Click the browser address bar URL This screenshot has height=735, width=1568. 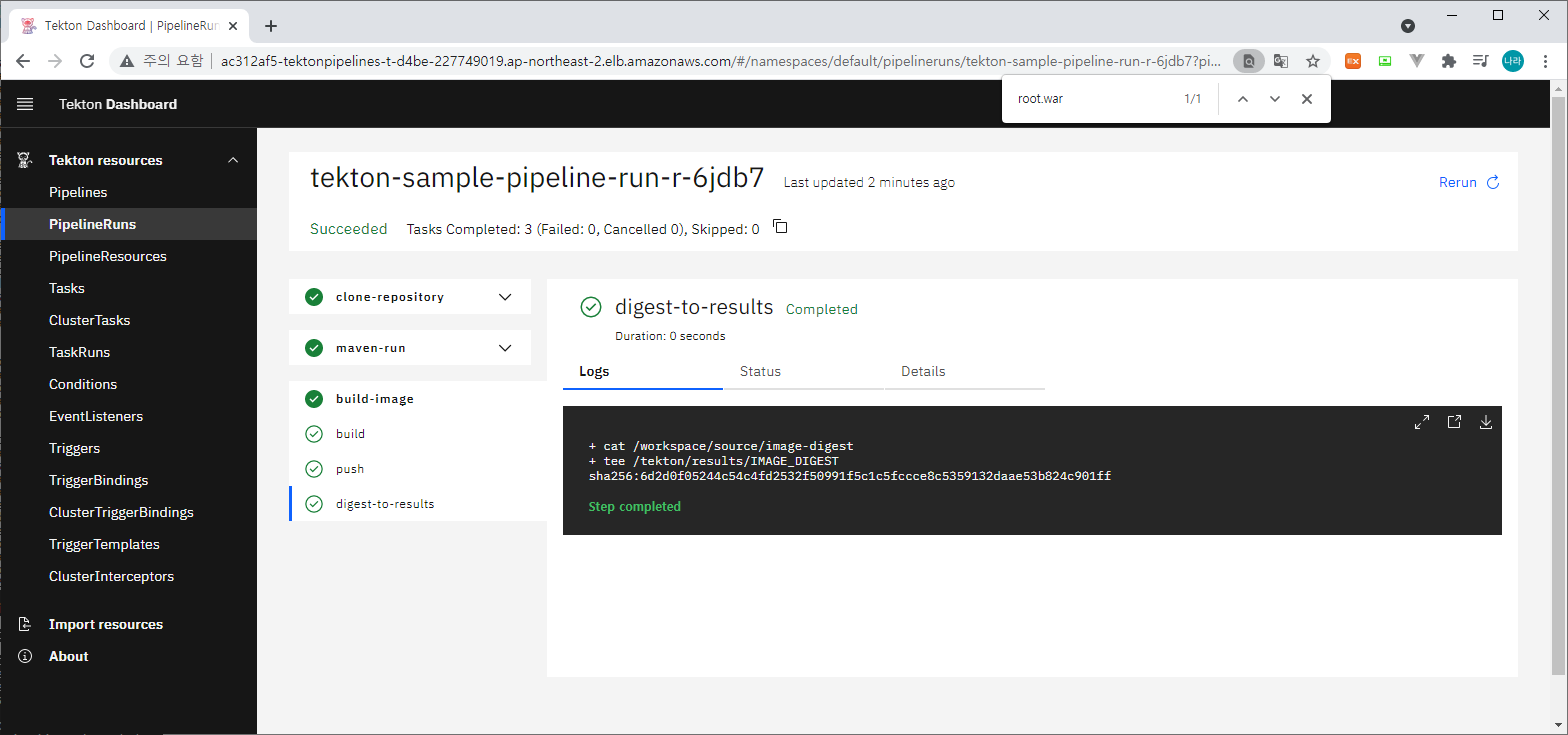720,61
